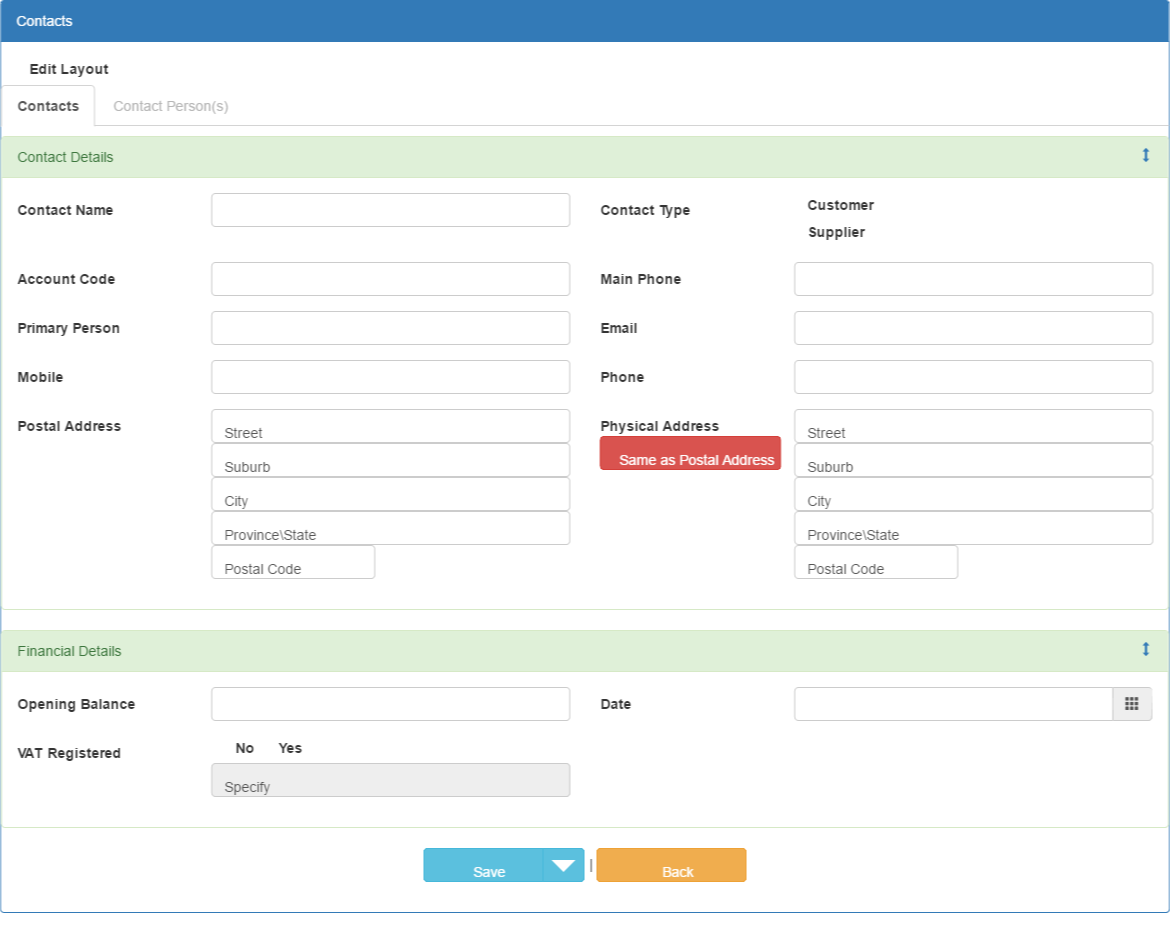Choose No for VAT Registered
The height and width of the screenshot is (933, 1170).
tap(245, 748)
